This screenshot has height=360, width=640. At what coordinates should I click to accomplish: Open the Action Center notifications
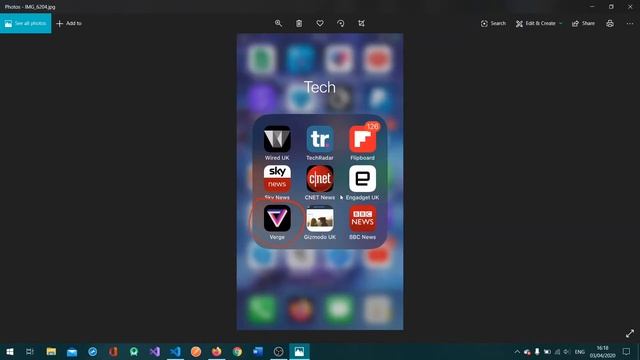click(x=627, y=351)
